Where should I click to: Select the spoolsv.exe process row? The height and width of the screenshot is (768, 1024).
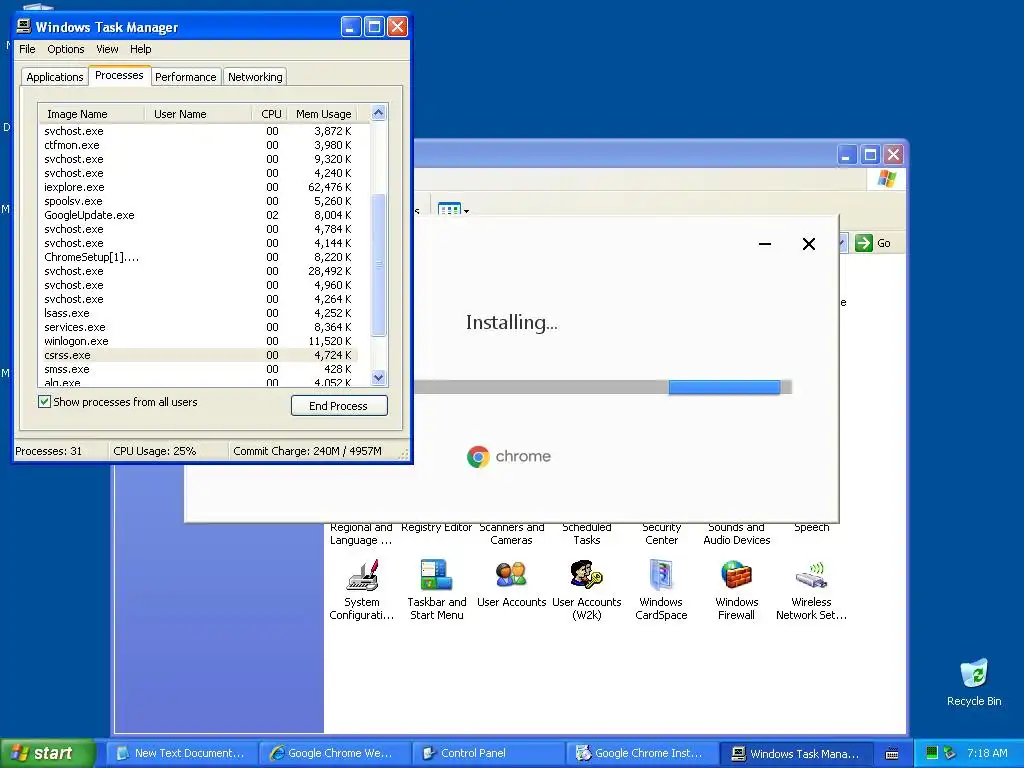199,201
